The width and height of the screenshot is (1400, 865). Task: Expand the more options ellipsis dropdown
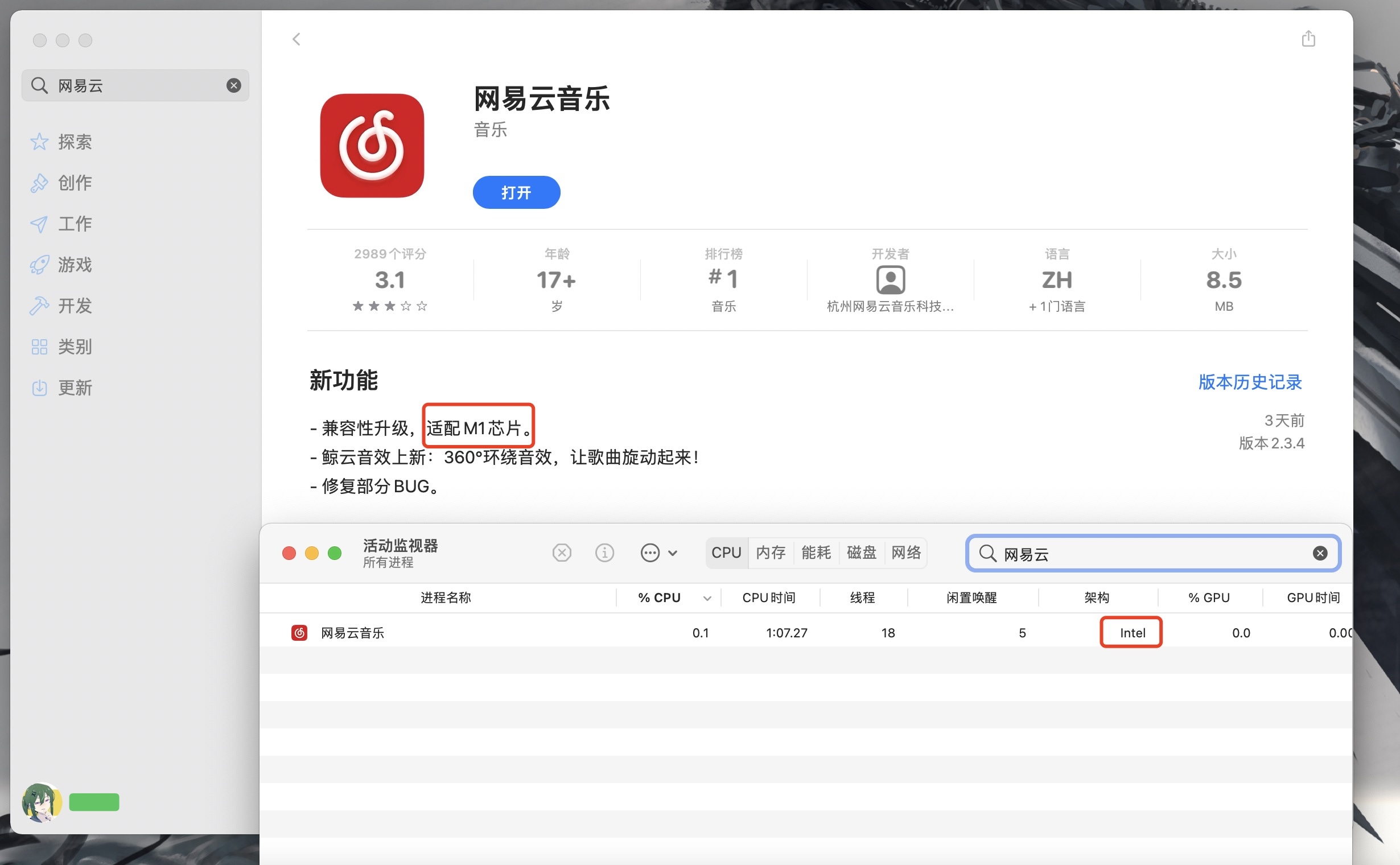pos(658,553)
